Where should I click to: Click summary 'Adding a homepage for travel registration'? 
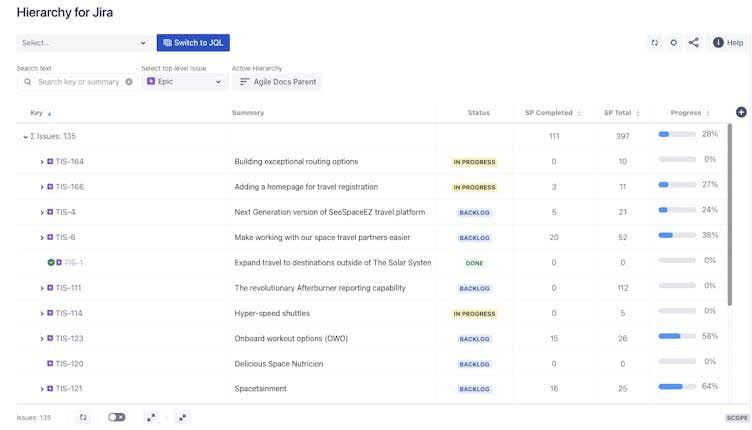pyautogui.click(x=306, y=186)
